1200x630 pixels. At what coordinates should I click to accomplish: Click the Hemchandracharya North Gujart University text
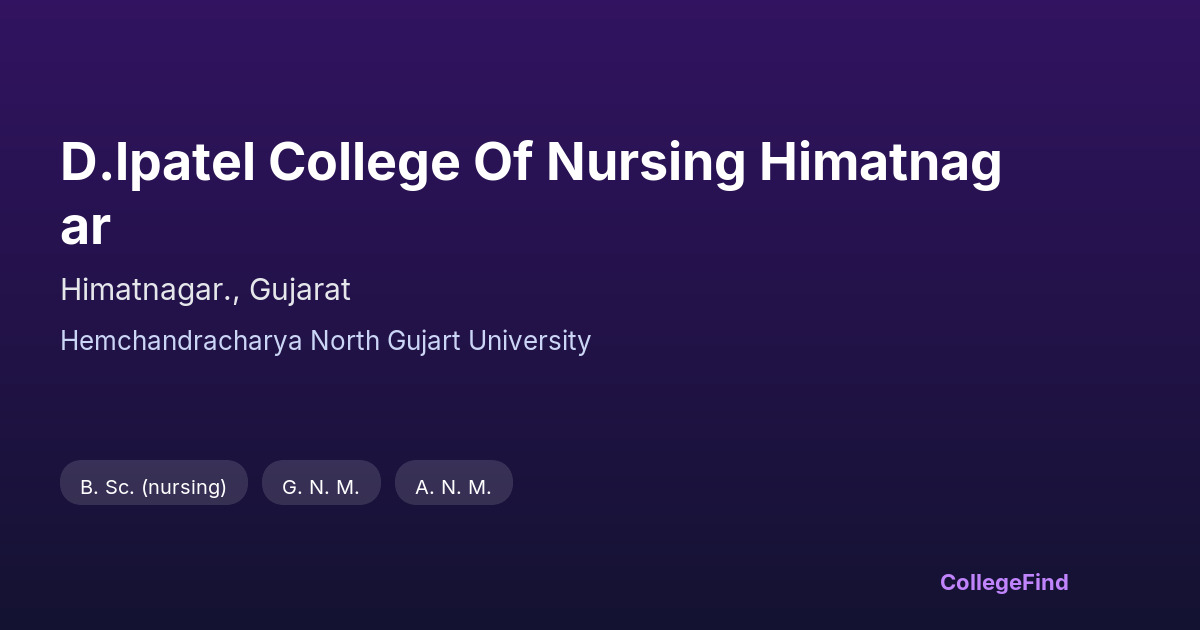pyautogui.click(x=325, y=341)
